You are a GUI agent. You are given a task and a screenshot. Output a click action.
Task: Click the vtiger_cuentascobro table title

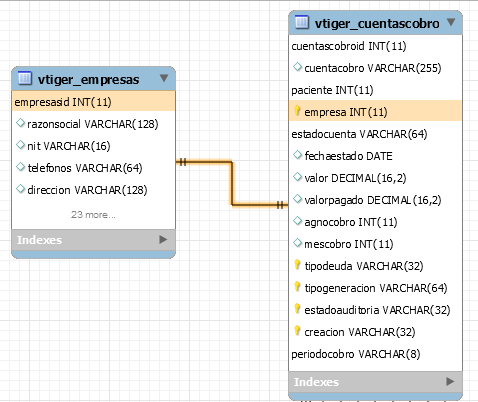point(377,24)
